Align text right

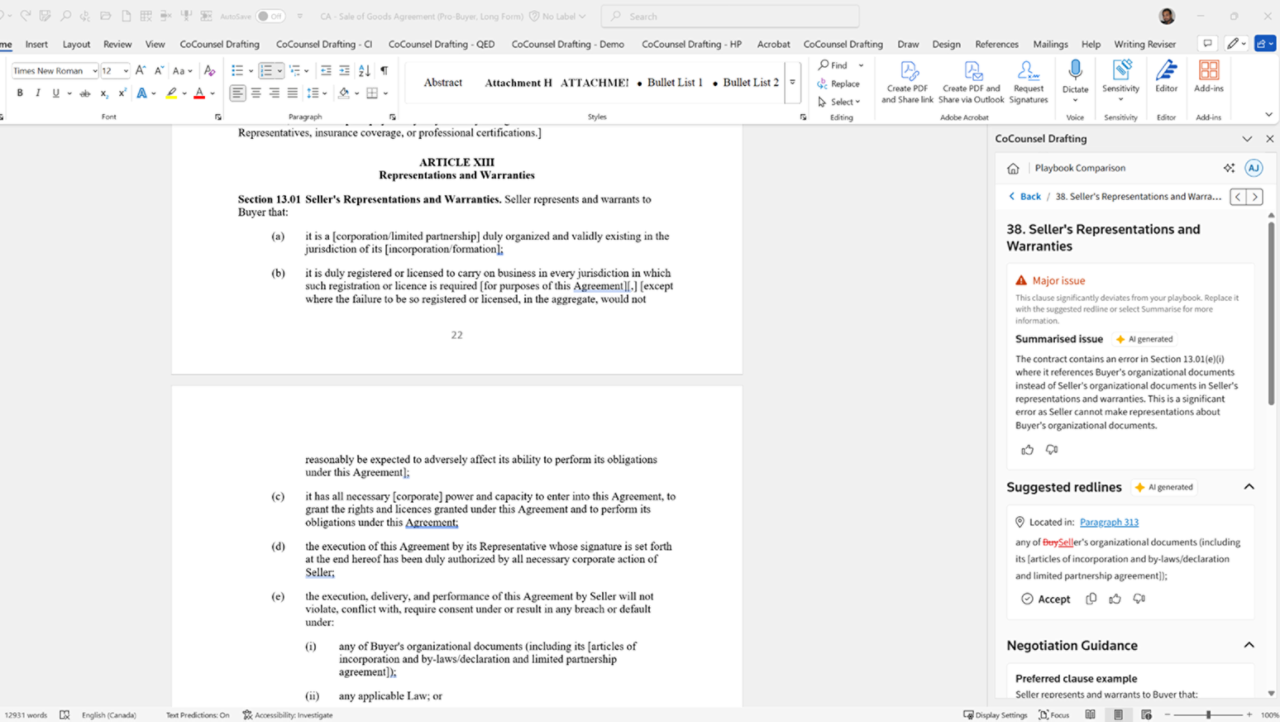click(x=274, y=93)
